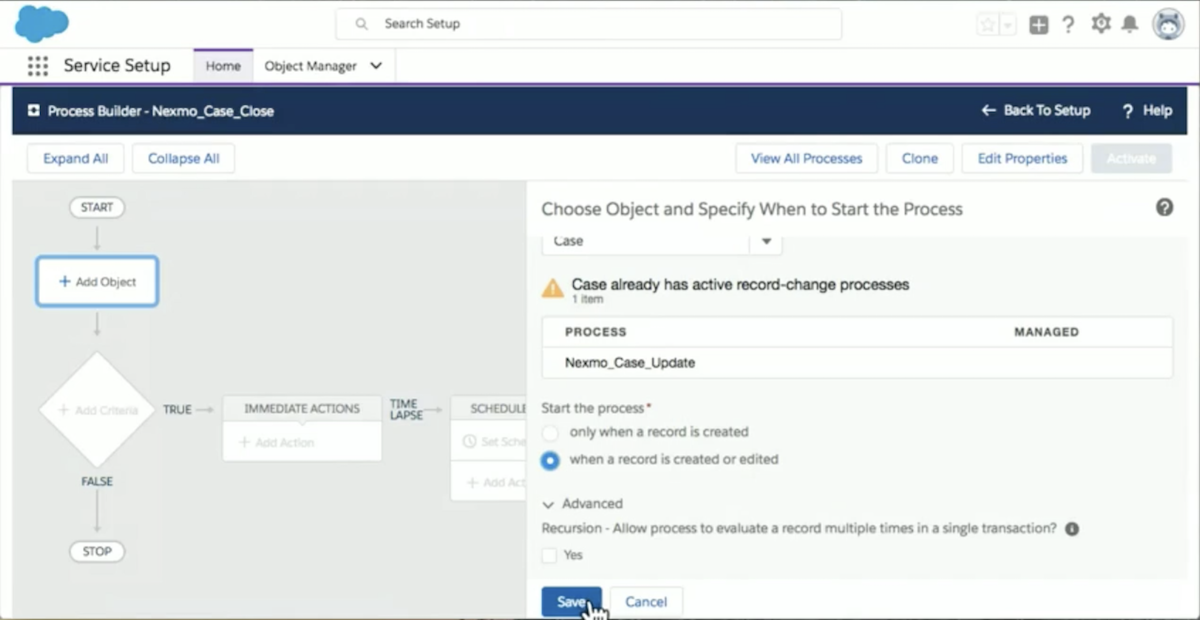Click the Activate button
1200x620 pixels.
tap(1131, 158)
